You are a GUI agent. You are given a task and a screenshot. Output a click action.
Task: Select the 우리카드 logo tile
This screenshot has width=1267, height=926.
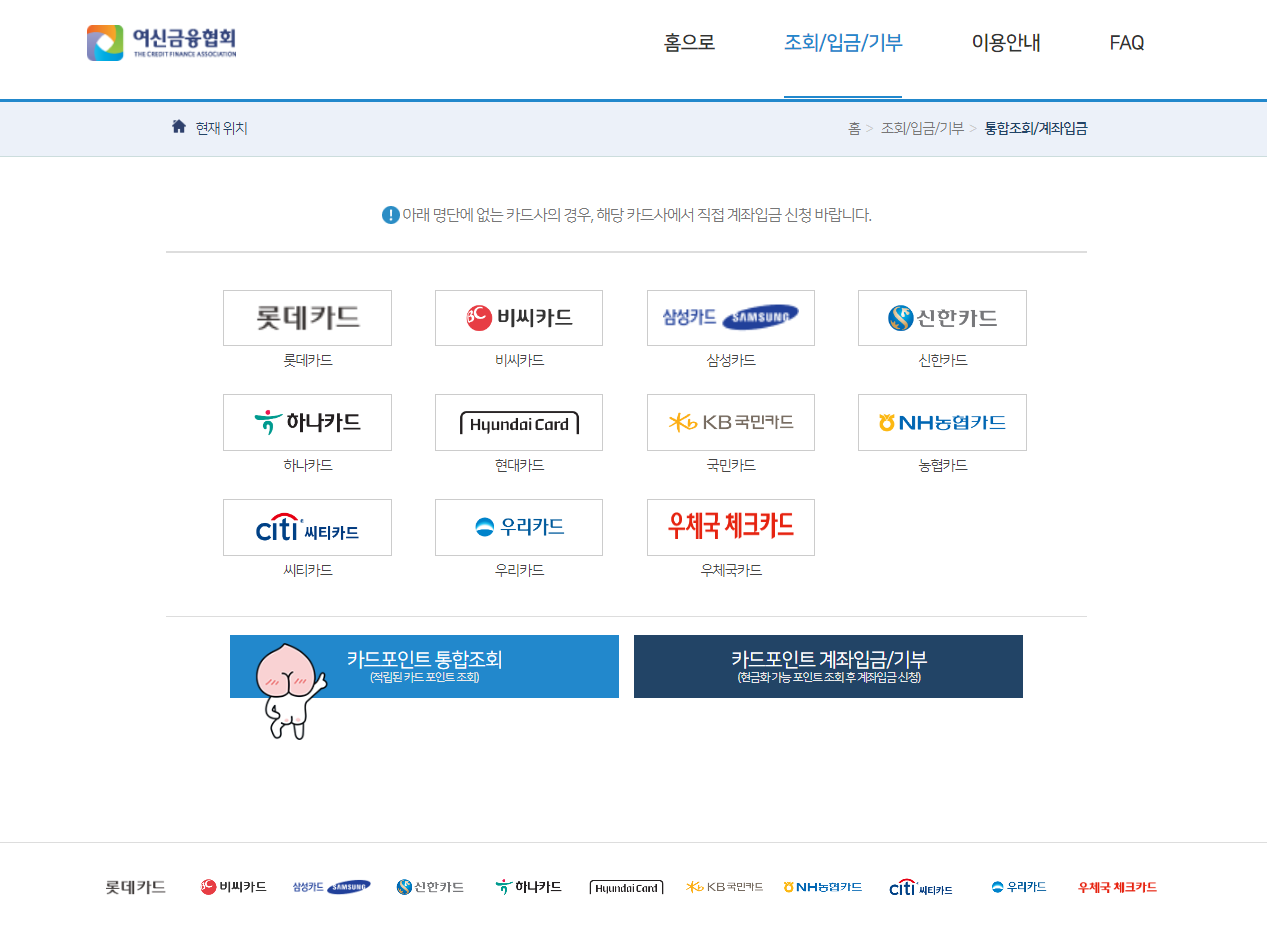[x=519, y=527]
